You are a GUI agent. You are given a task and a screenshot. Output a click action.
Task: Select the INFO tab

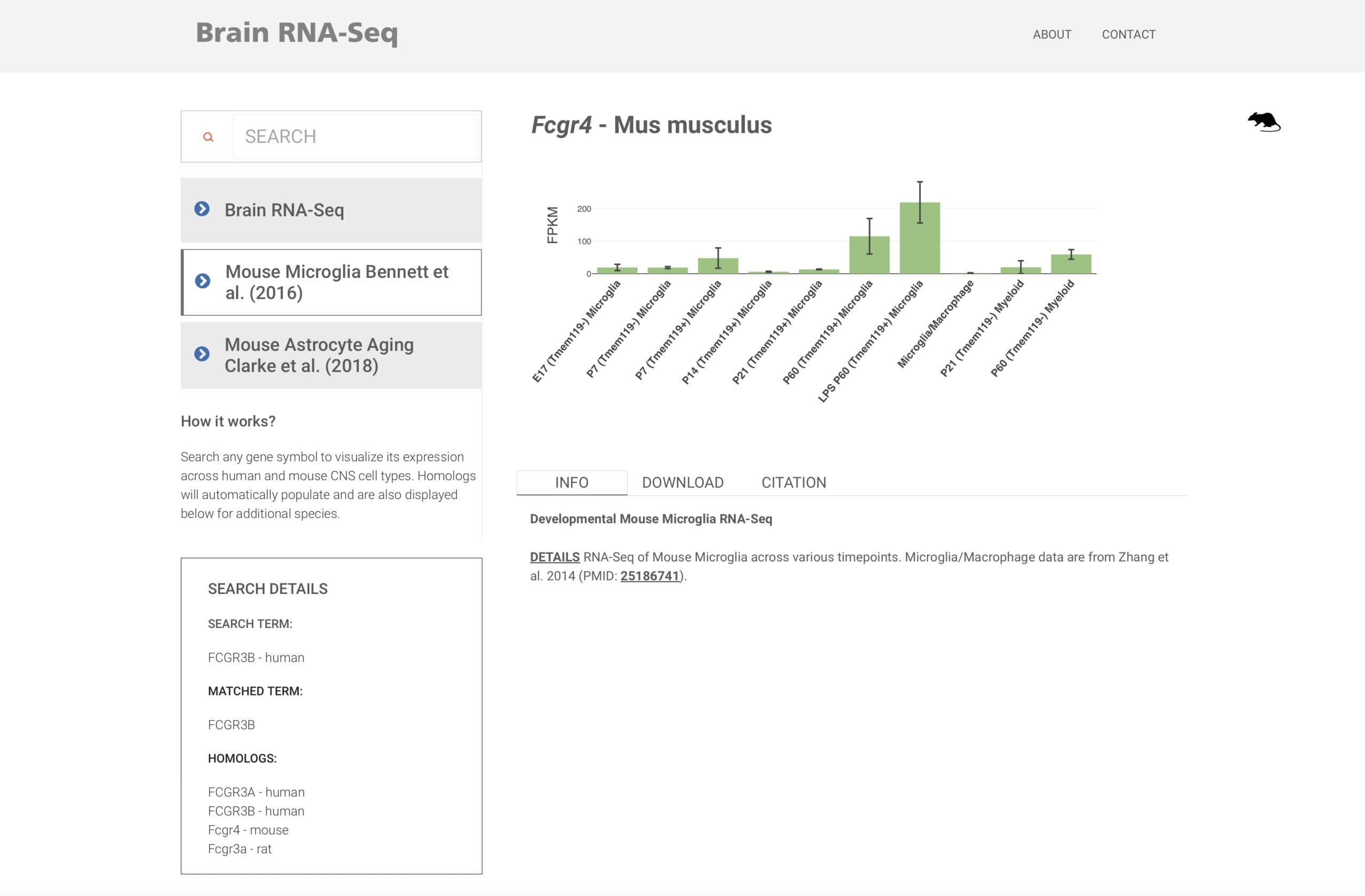pyautogui.click(x=571, y=483)
